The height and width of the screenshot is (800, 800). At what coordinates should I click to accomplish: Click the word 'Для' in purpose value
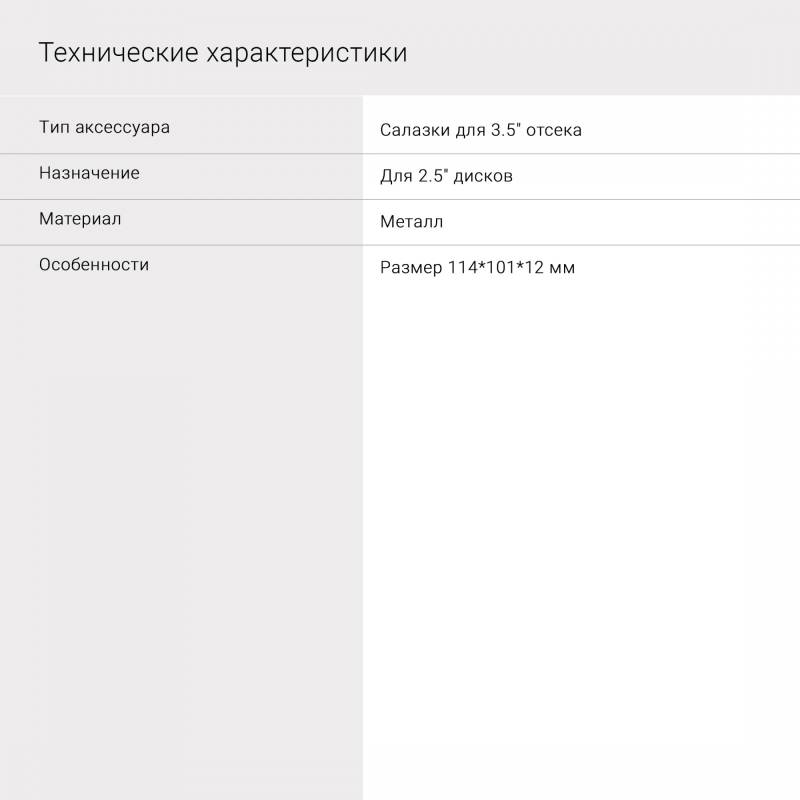(395, 176)
